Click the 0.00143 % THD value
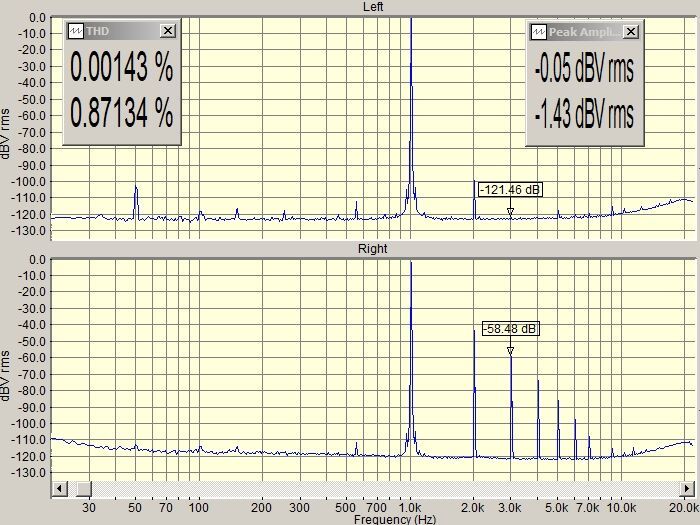Viewport: 700px width, 525px height. tap(122, 67)
